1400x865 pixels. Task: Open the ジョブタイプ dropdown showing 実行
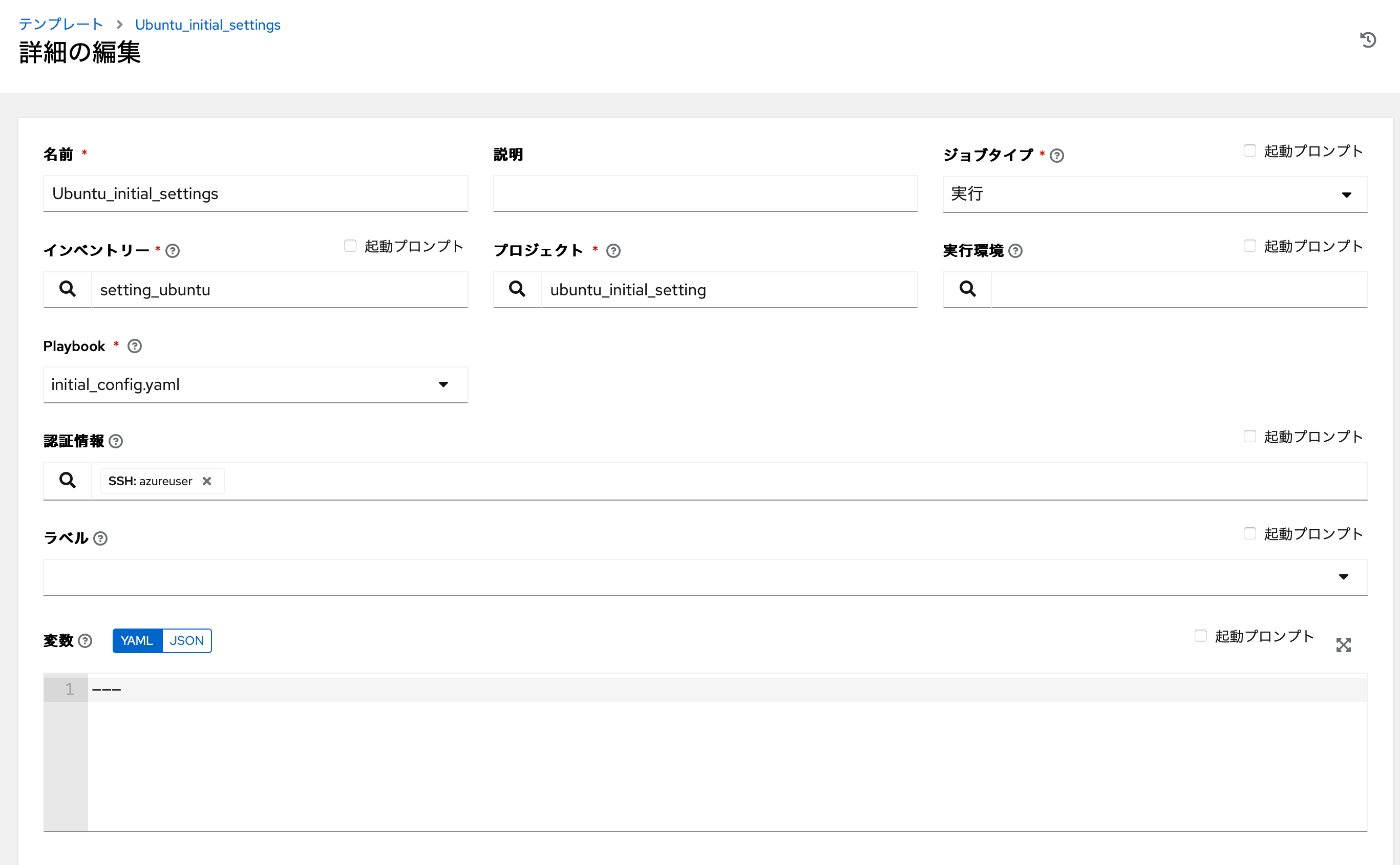[x=1155, y=194]
